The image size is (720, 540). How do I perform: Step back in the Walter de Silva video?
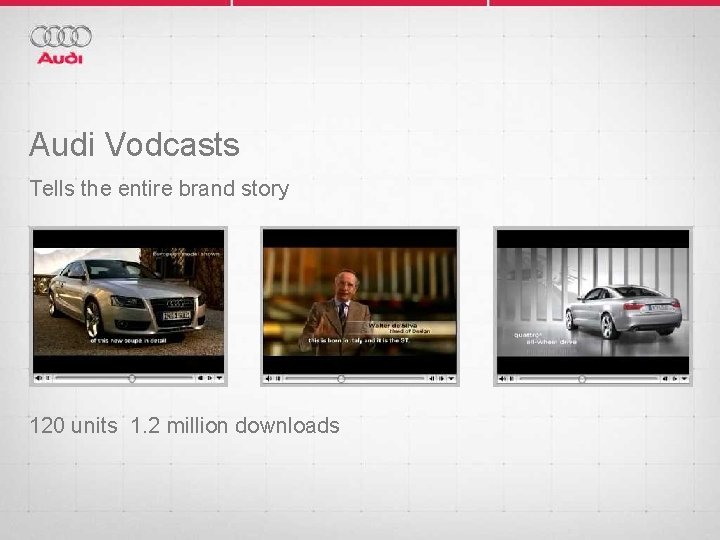tap(432, 379)
